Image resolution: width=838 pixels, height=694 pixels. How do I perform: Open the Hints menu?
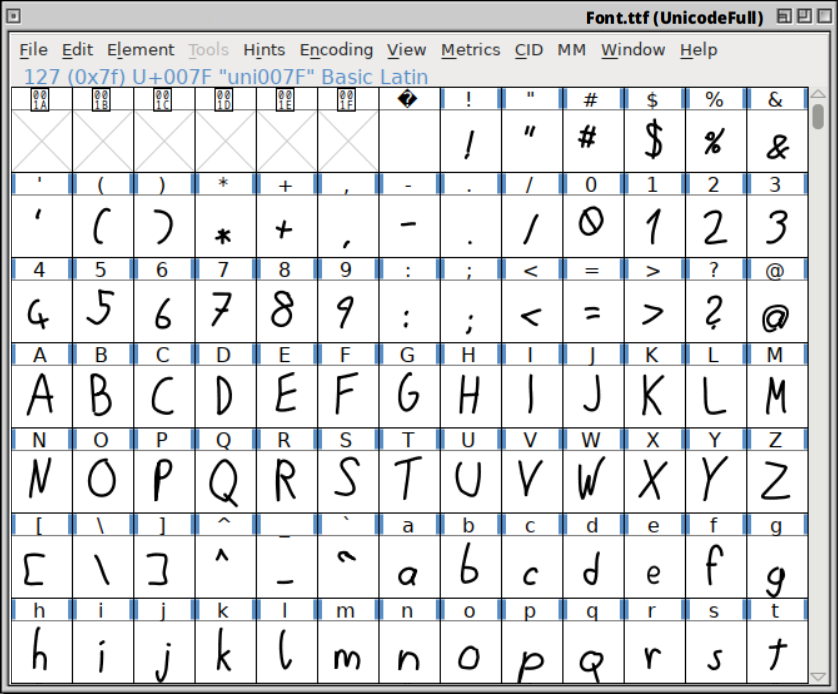tap(264, 50)
